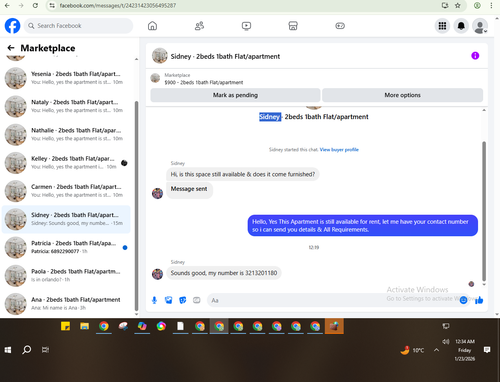The width and height of the screenshot is (500, 382).
Task: Open Nathalie conversation
Action: click(x=66, y=135)
